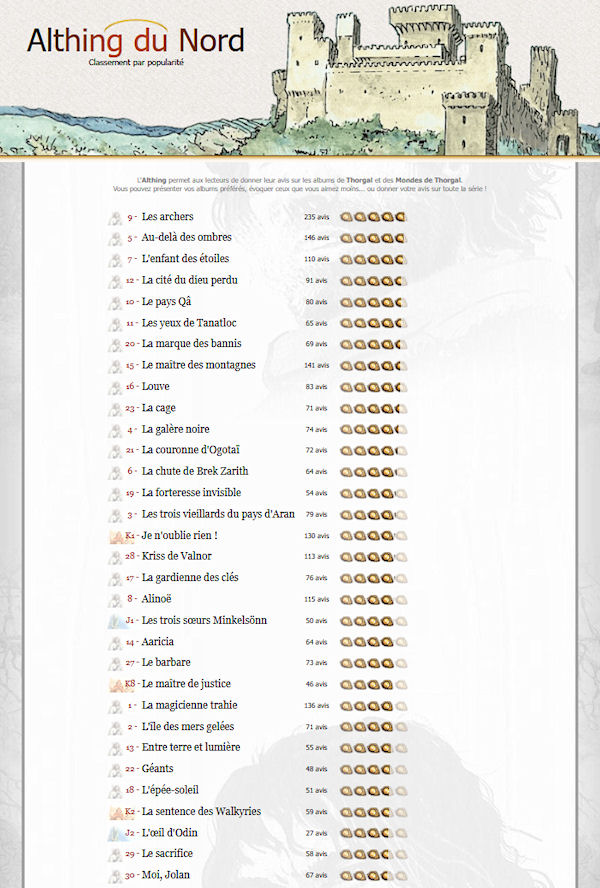Click the Althing du Nord logo
The image size is (600, 888).
click(x=135, y=42)
